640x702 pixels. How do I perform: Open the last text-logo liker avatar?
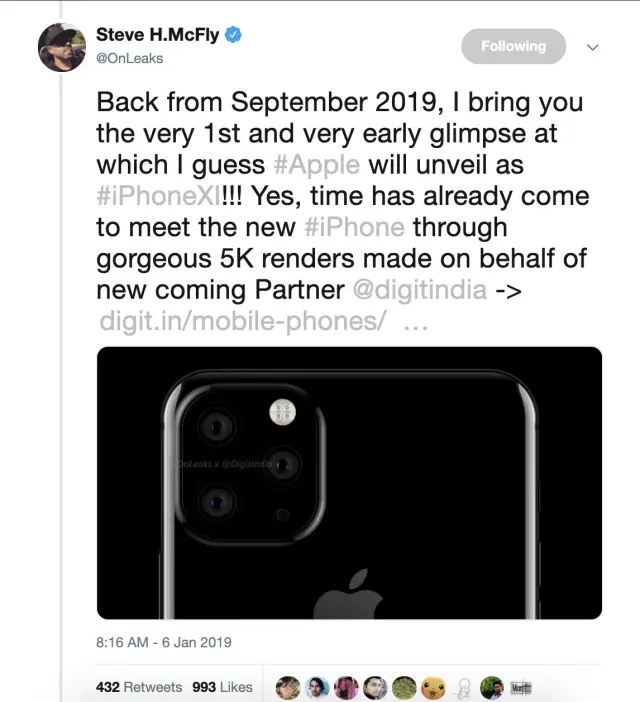pyautogui.click(x=521, y=688)
